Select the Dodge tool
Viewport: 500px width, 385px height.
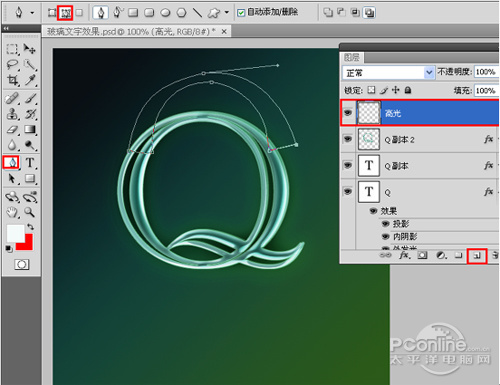30,145
